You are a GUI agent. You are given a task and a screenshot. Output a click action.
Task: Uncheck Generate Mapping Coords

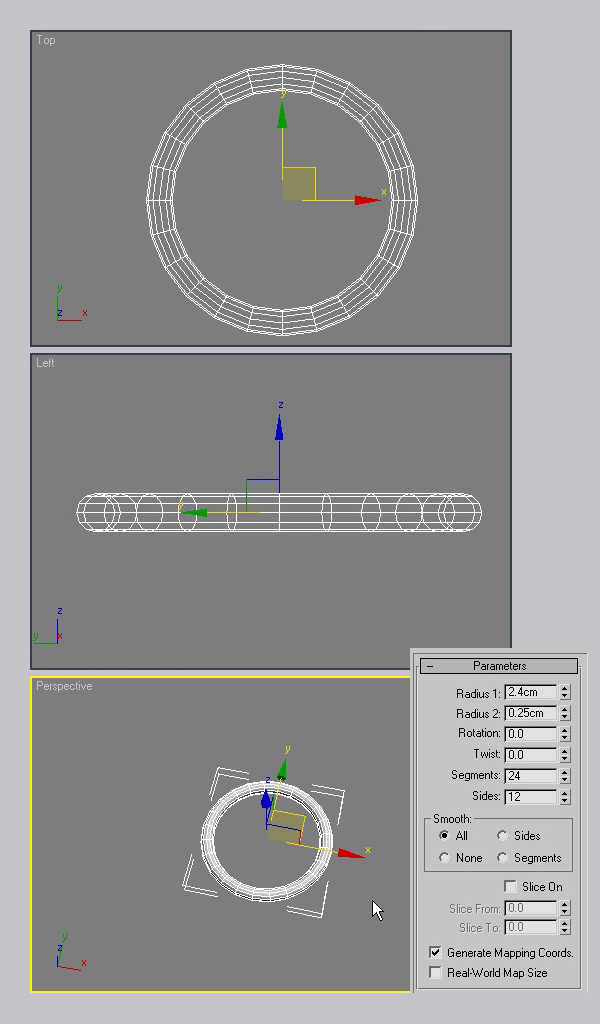click(x=435, y=953)
